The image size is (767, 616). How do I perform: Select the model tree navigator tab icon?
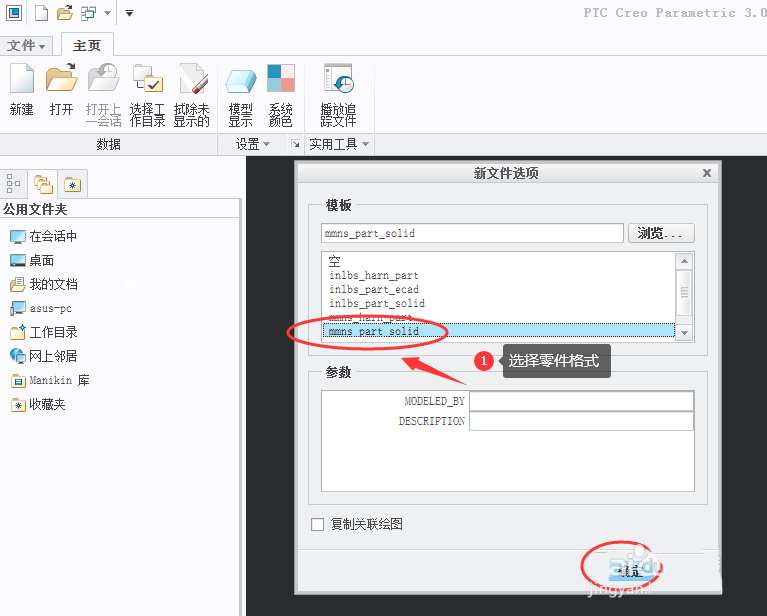click(13, 184)
